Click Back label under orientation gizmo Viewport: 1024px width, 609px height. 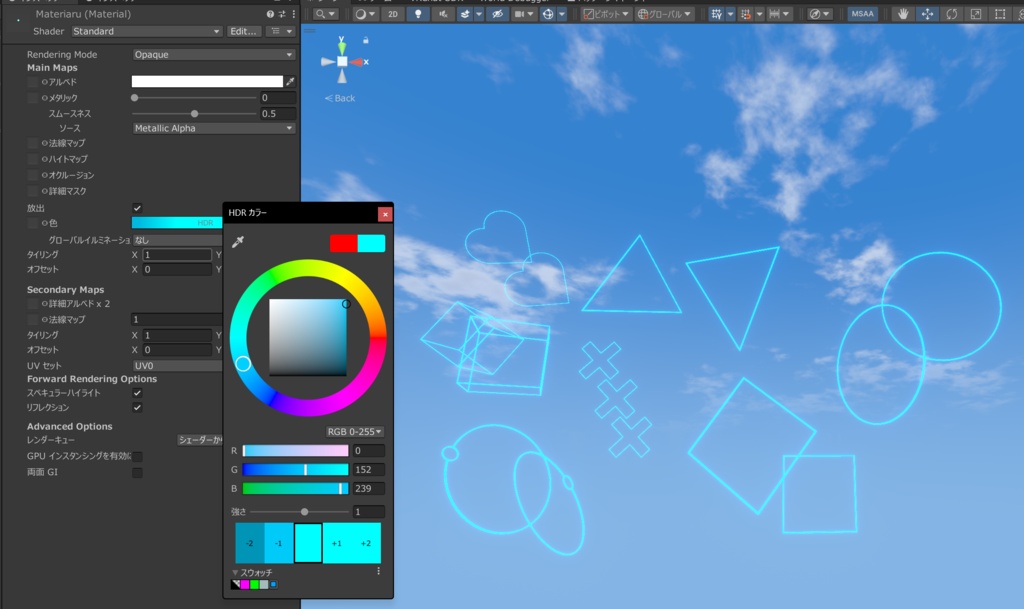coord(340,99)
